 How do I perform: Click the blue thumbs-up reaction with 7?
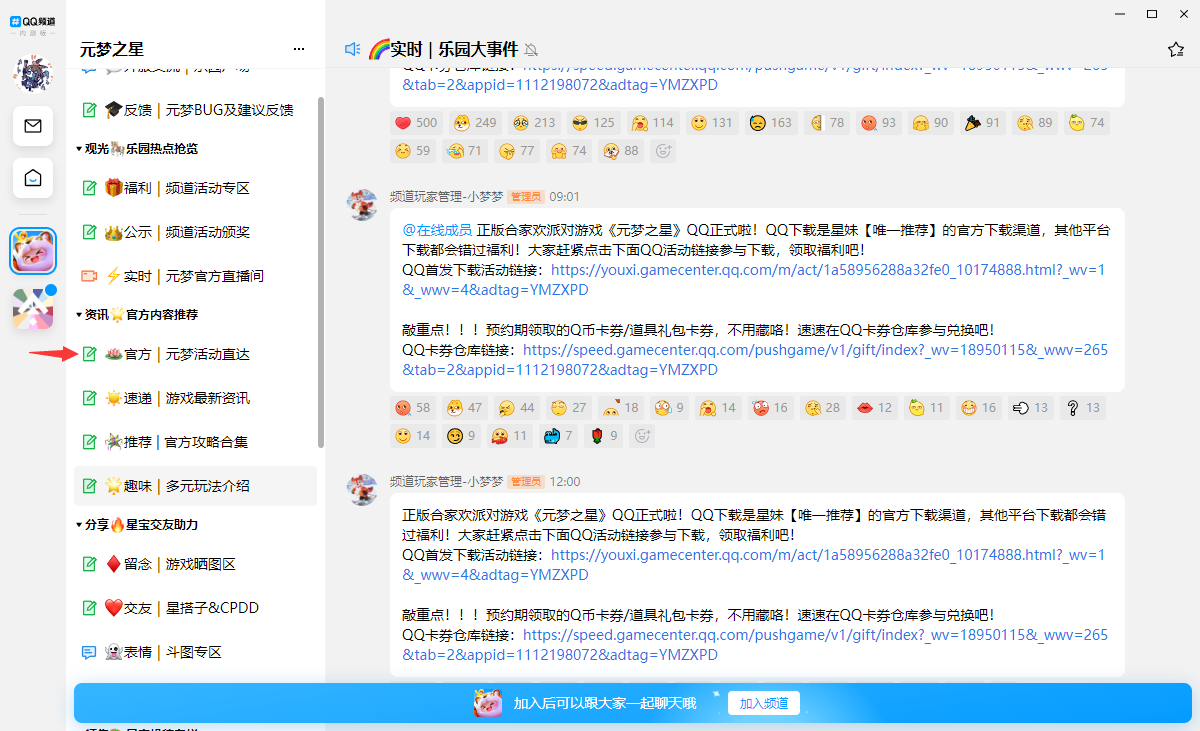tap(557, 436)
